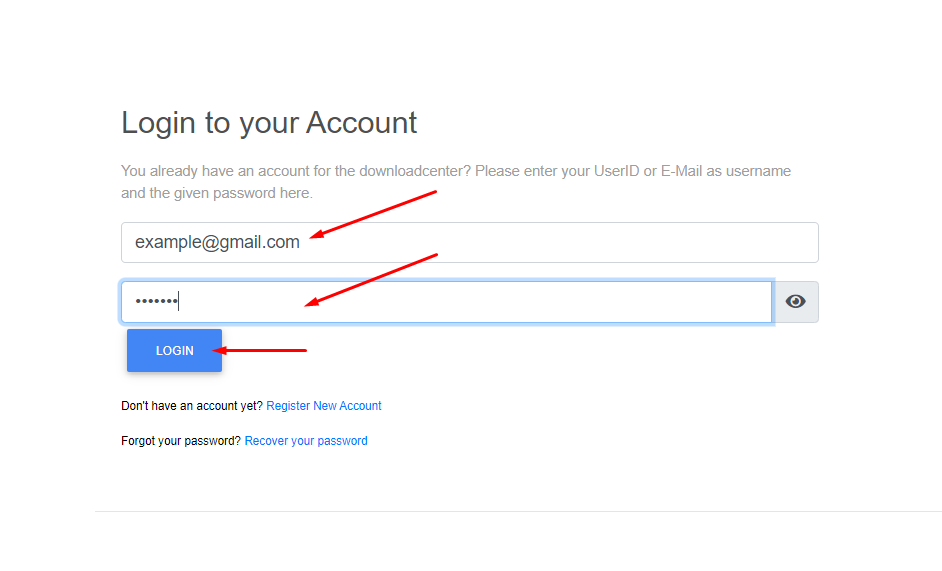This screenshot has height=571, width=942.
Task: Click the "Don't have an account yet?" text
Action: coord(192,406)
